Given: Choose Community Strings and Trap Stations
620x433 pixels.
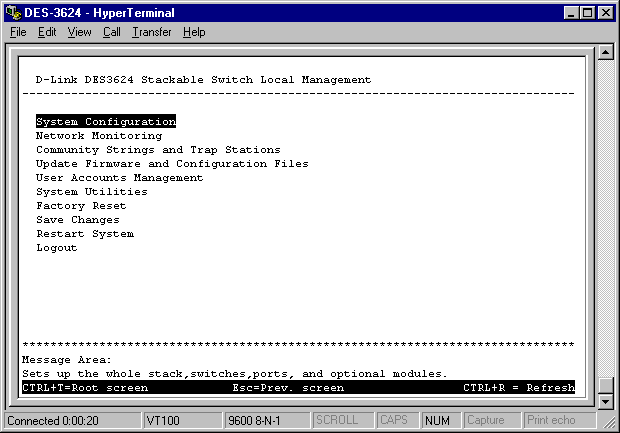Looking at the screenshot, I should [x=158, y=150].
